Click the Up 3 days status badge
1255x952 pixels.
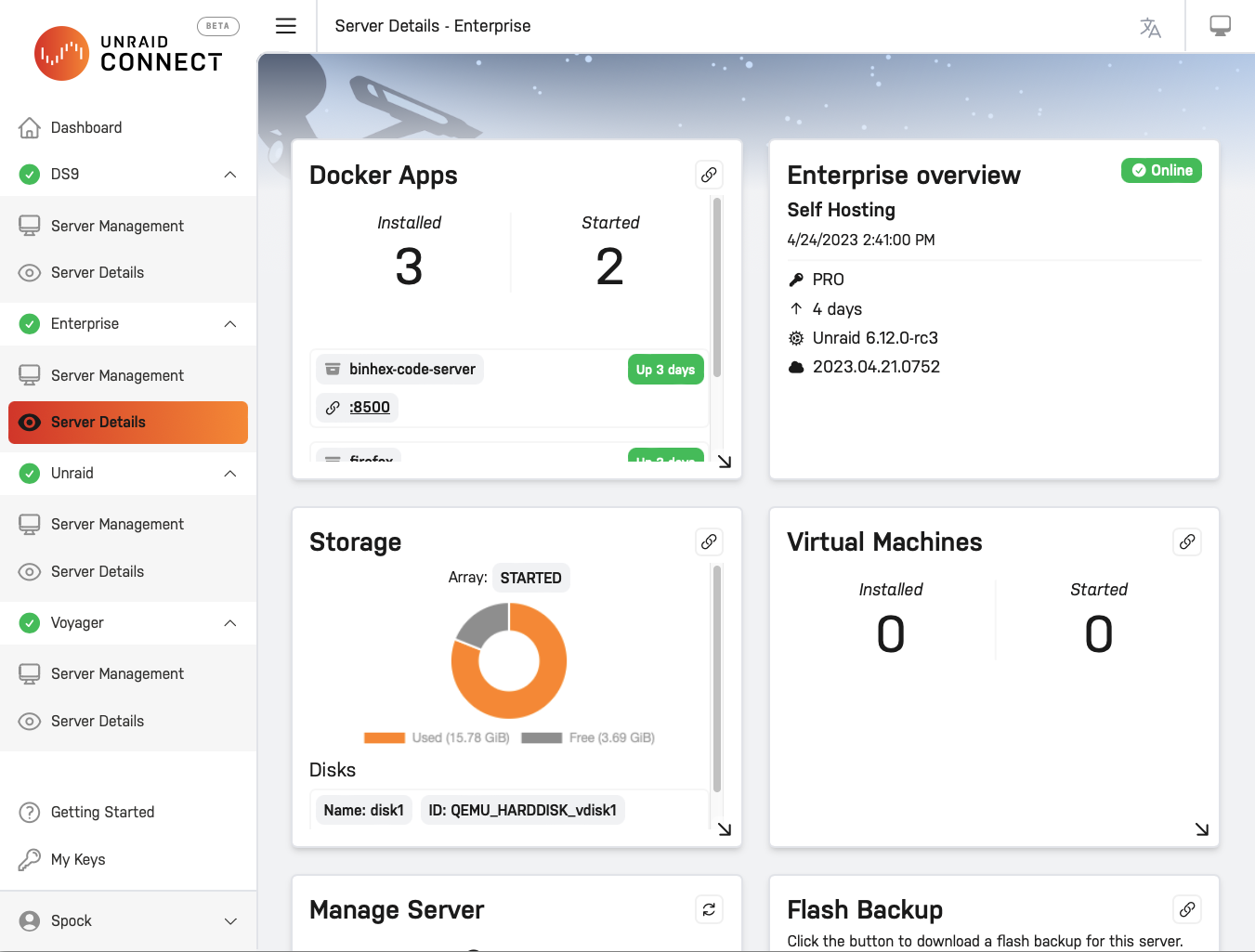pos(665,370)
